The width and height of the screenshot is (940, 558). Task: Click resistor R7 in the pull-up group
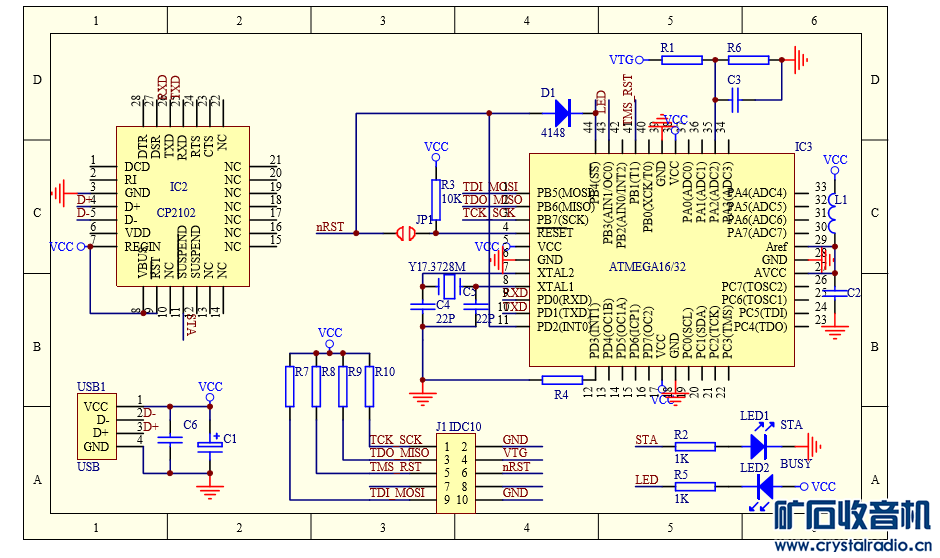pos(290,387)
